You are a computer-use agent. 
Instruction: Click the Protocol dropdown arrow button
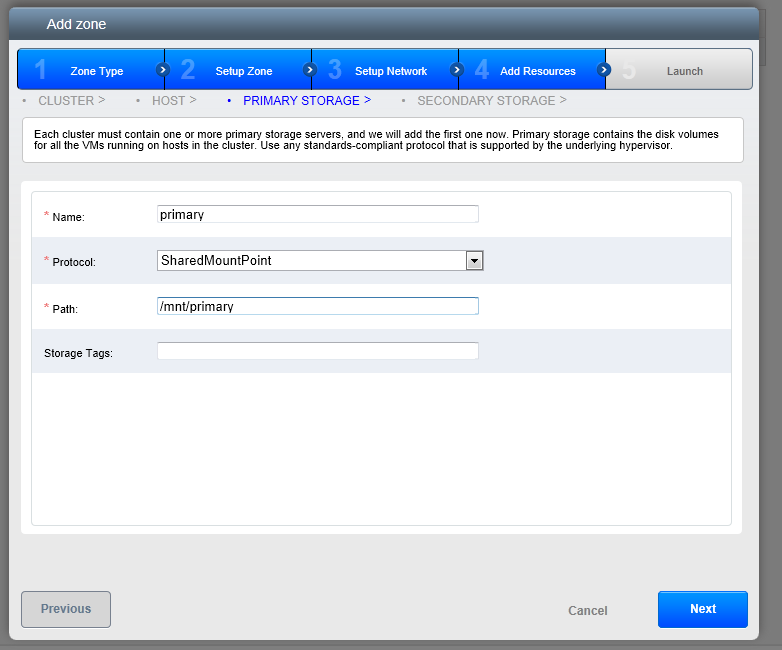coord(474,260)
